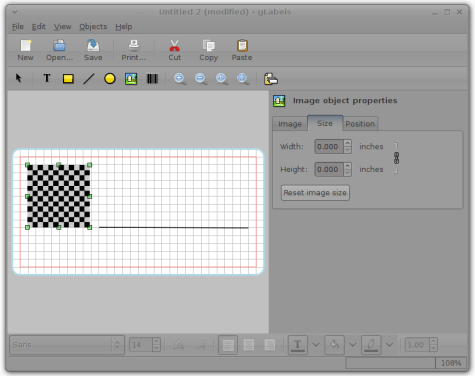Select the checkerboard image object
This screenshot has width=475, height=376.
[58, 196]
